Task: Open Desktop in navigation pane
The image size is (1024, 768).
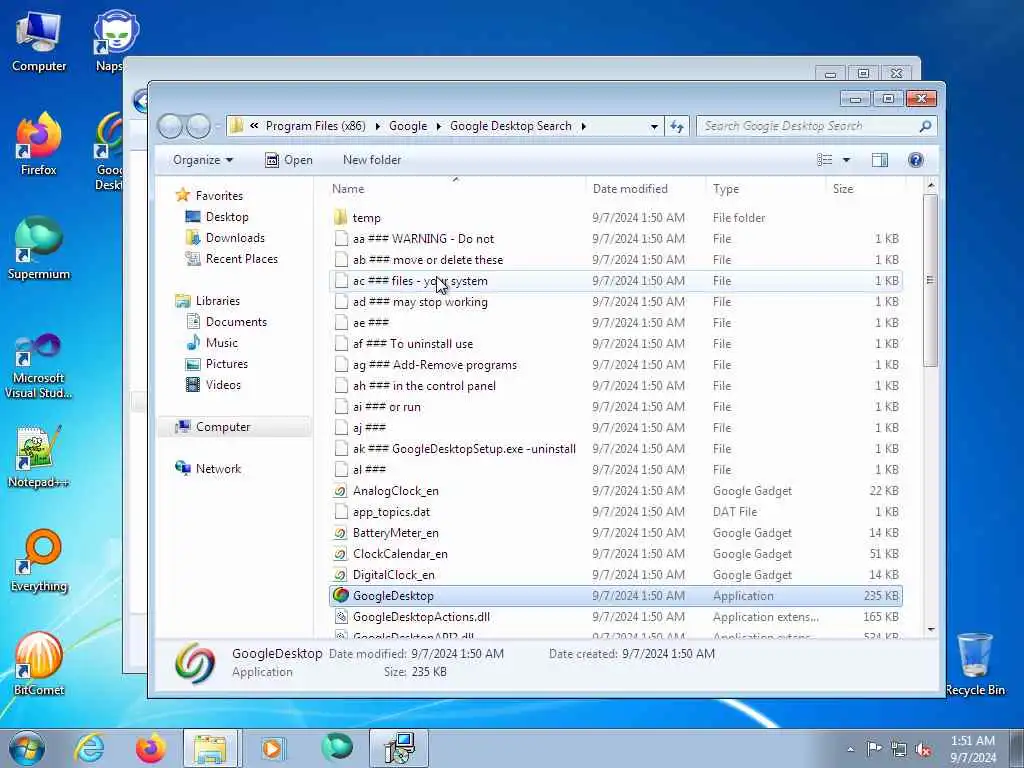Action: [217, 217]
